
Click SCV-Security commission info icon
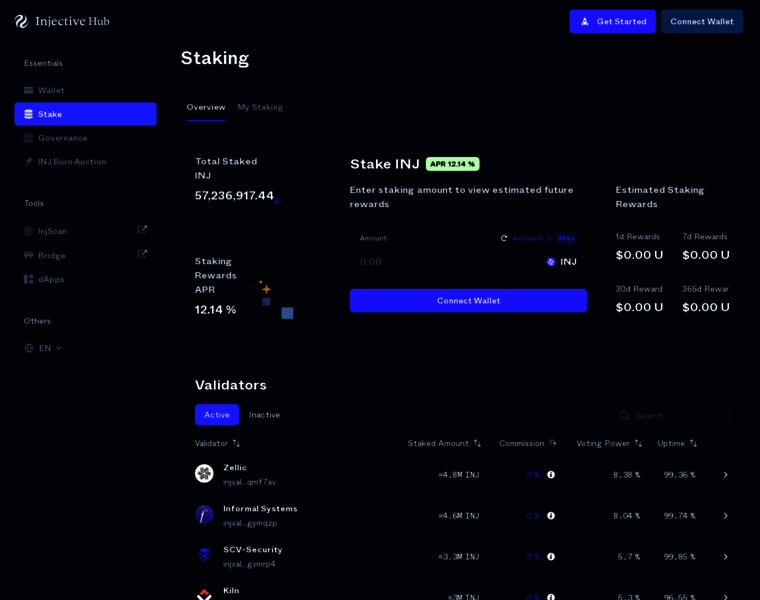tap(551, 557)
